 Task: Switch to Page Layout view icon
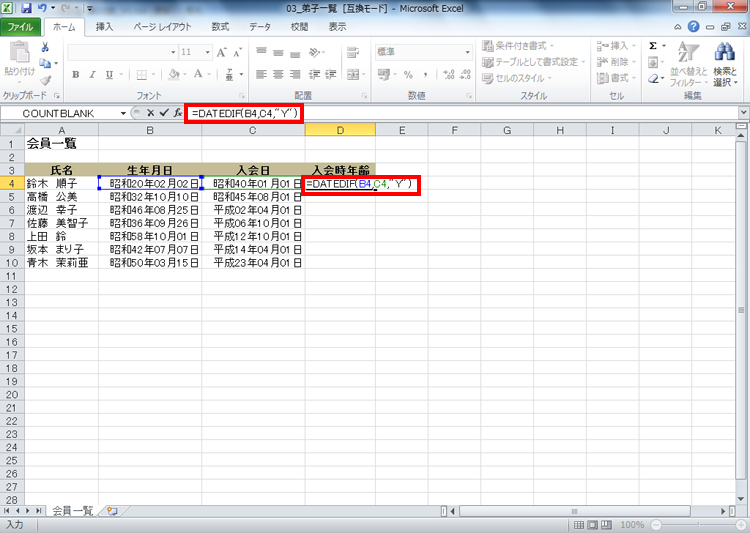(x=592, y=525)
